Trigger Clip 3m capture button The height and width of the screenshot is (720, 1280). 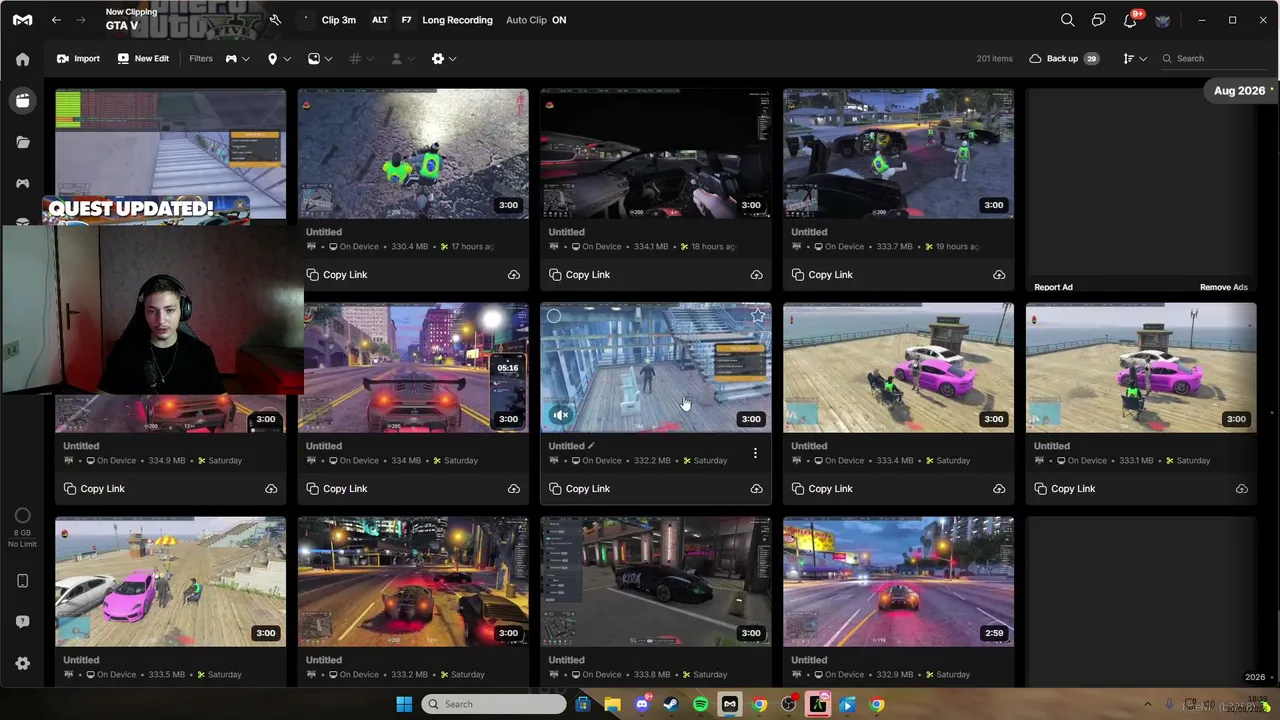(x=338, y=20)
